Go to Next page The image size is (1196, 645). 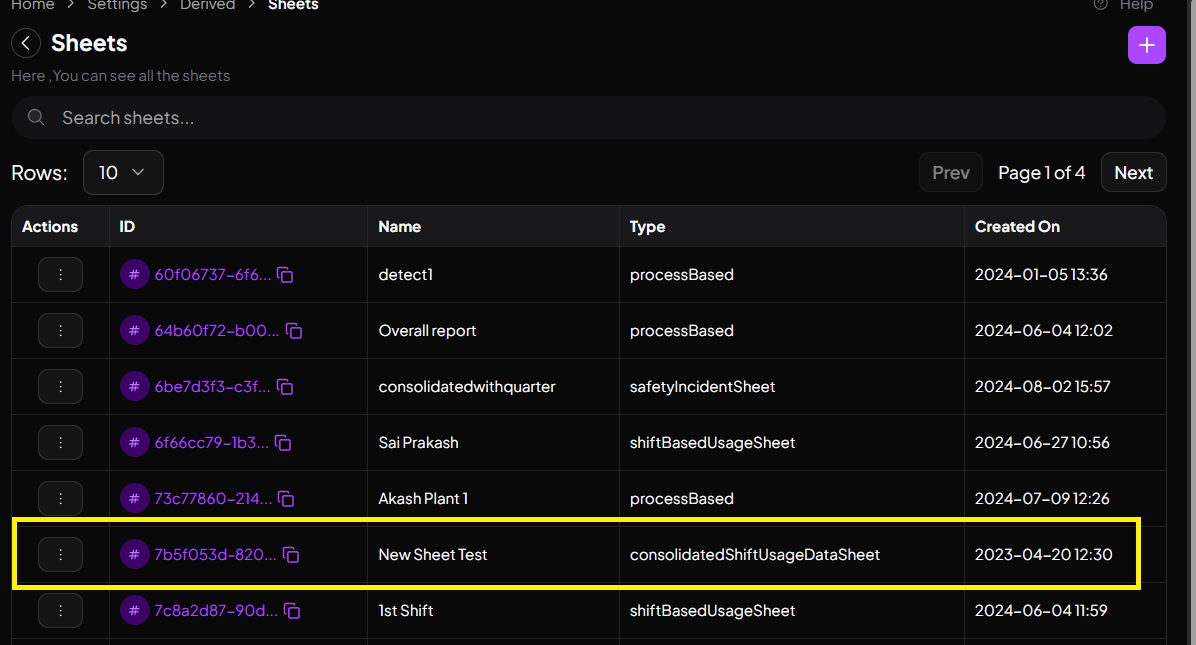click(x=1133, y=173)
